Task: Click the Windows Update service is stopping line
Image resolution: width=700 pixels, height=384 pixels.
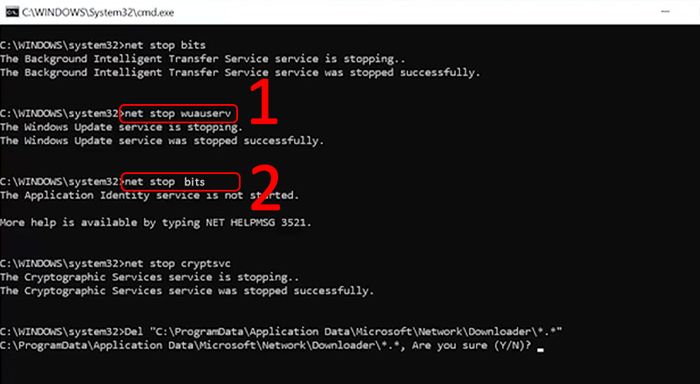Action: pyautogui.click(x=121, y=127)
